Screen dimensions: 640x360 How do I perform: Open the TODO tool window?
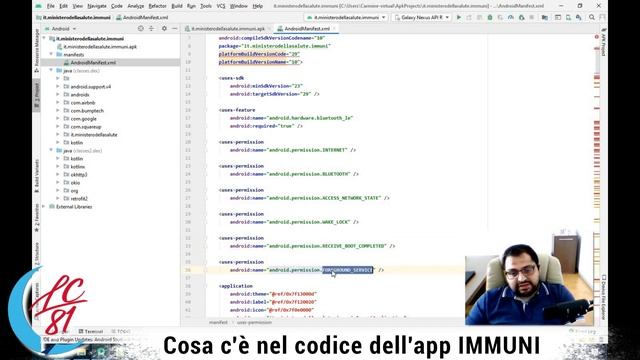tap(121, 331)
